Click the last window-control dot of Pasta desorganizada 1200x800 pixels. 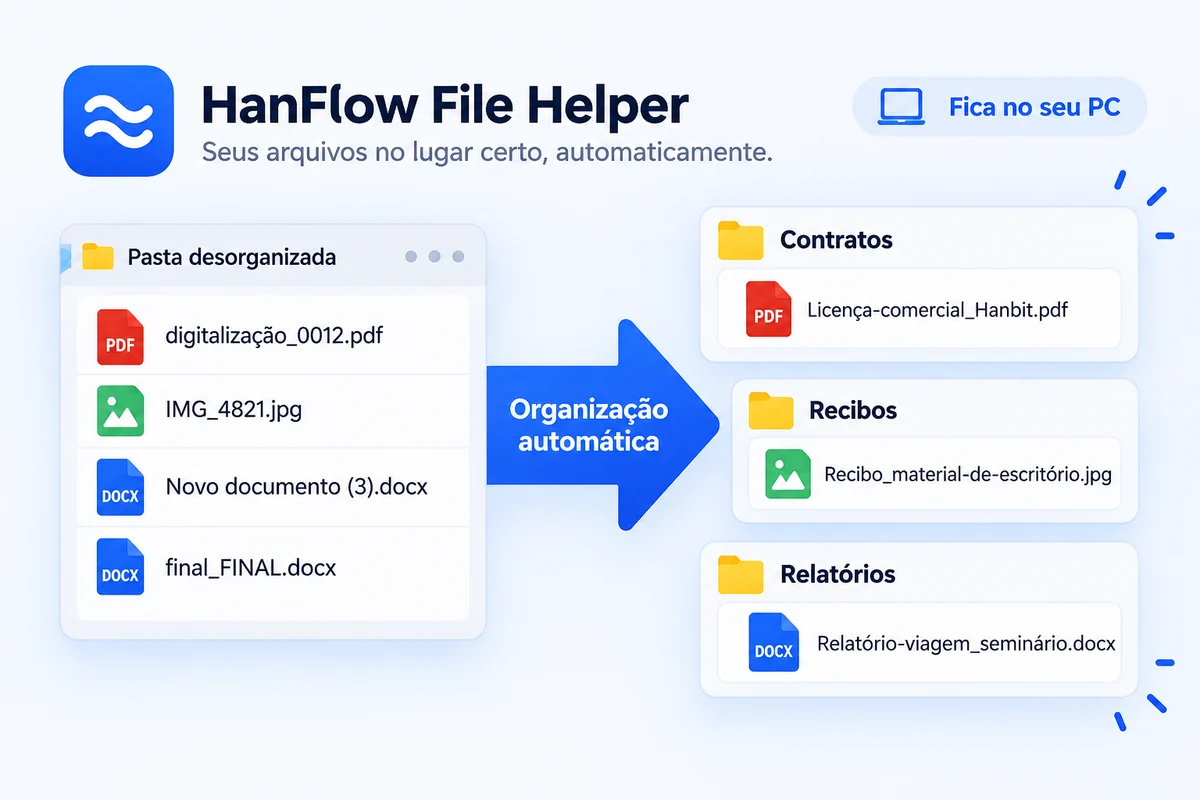[x=458, y=257]
